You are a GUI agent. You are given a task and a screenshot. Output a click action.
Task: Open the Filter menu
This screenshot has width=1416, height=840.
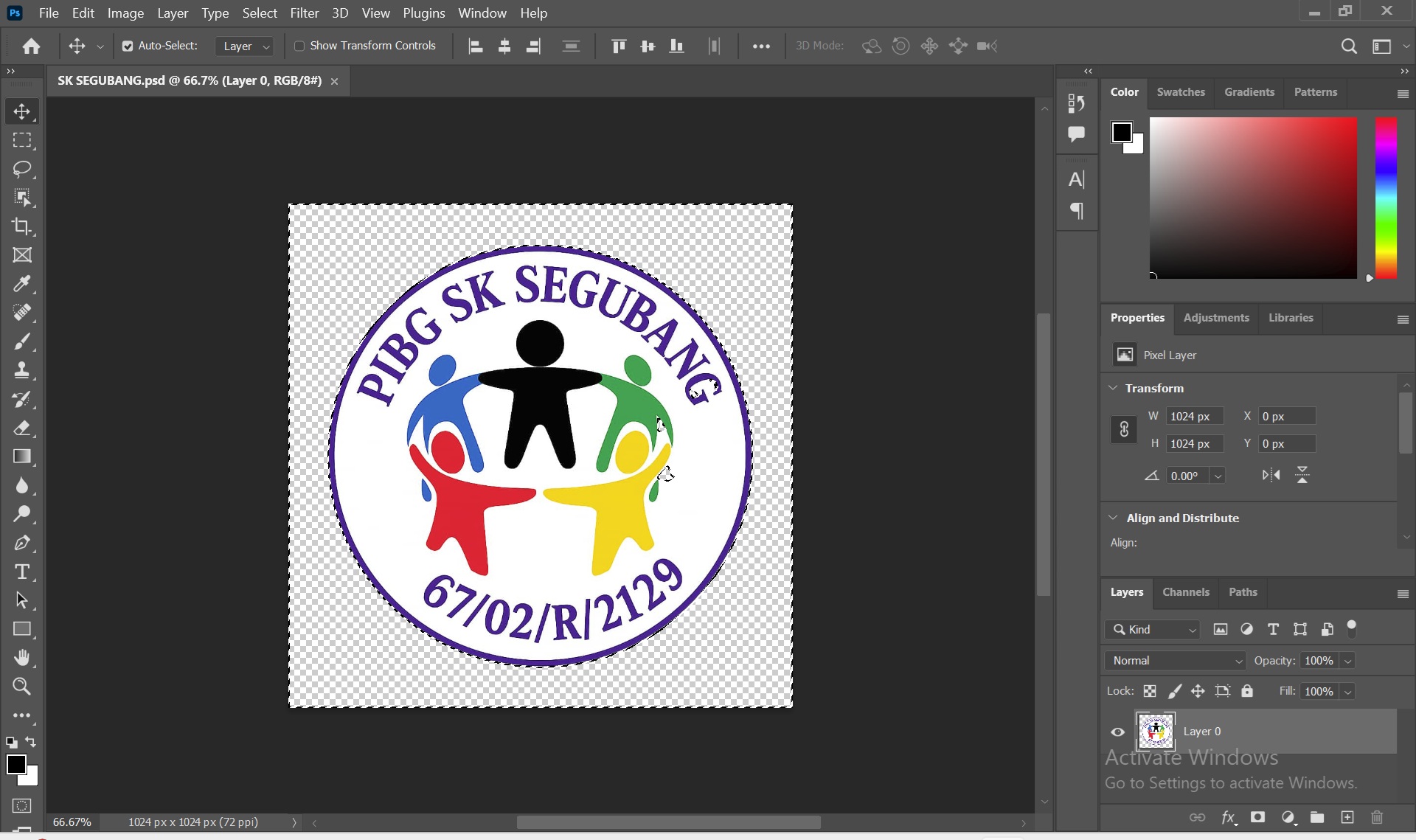[x=304, y=13]
